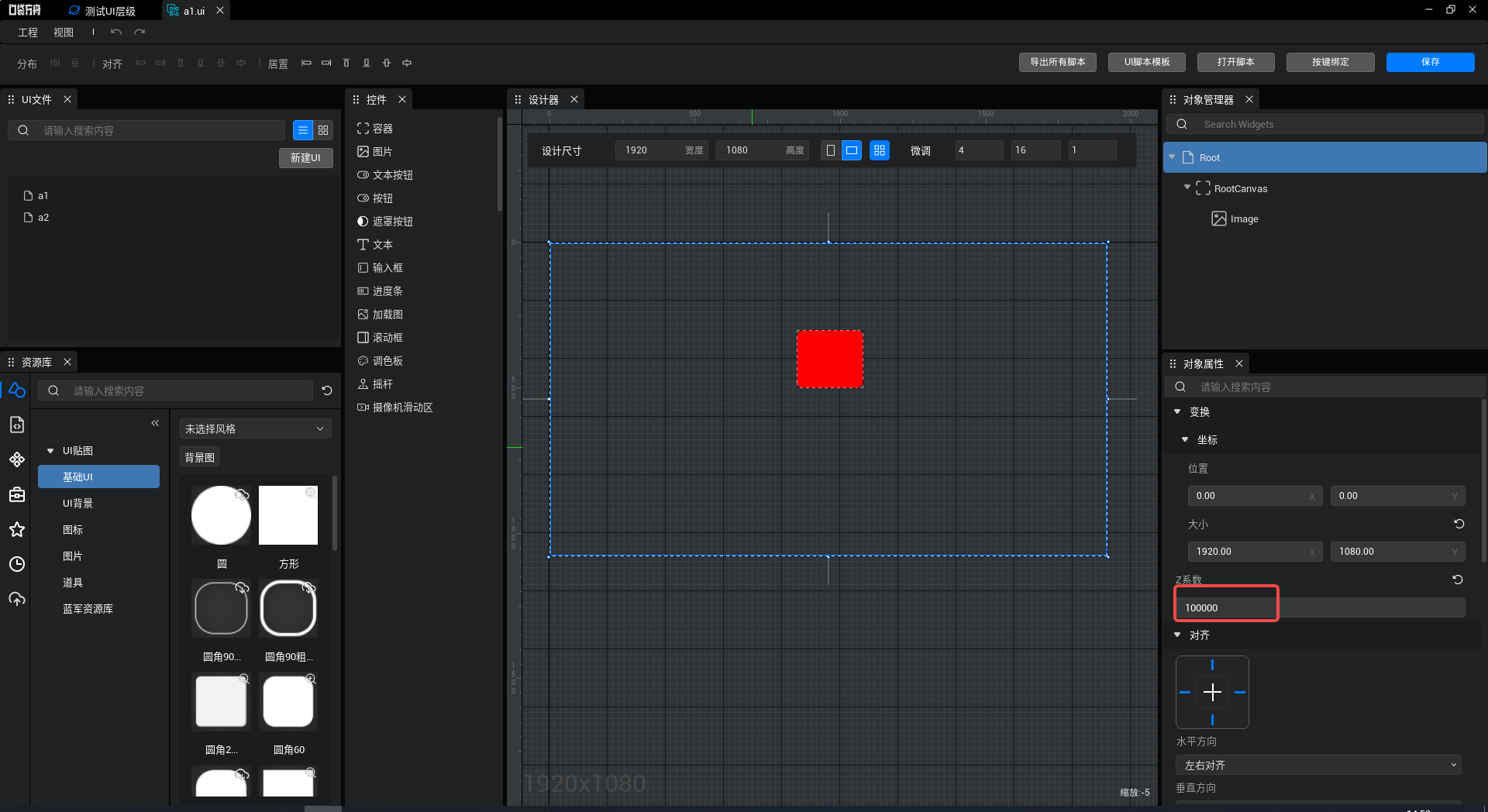
Task: Click the Search Widgets field
Action: pyautogui.click(x=1325, y=124)
